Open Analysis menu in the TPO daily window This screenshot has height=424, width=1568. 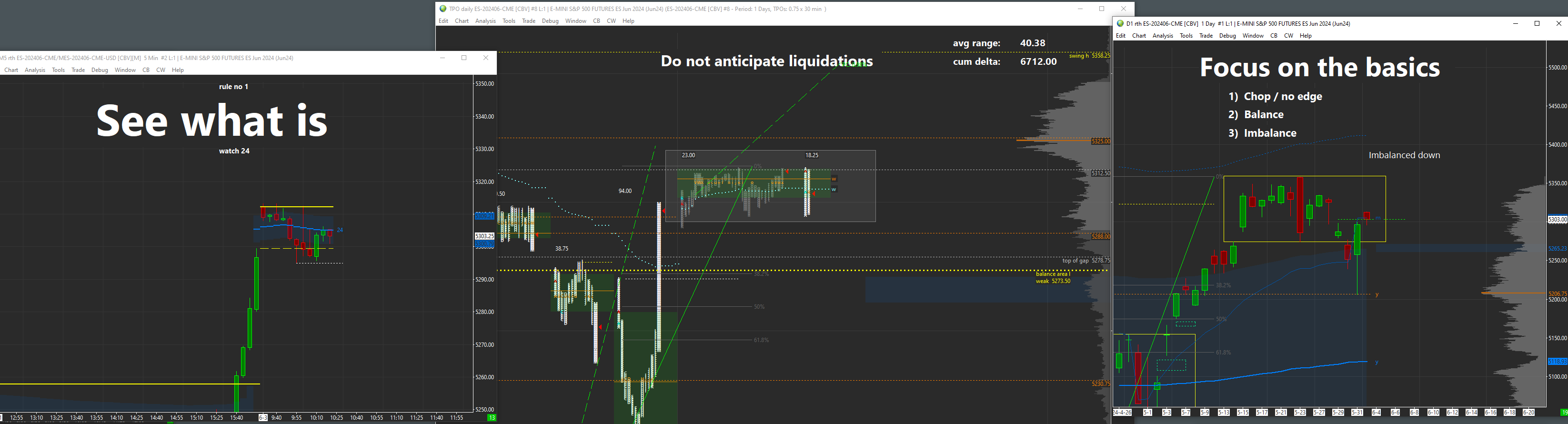[486, 20]
